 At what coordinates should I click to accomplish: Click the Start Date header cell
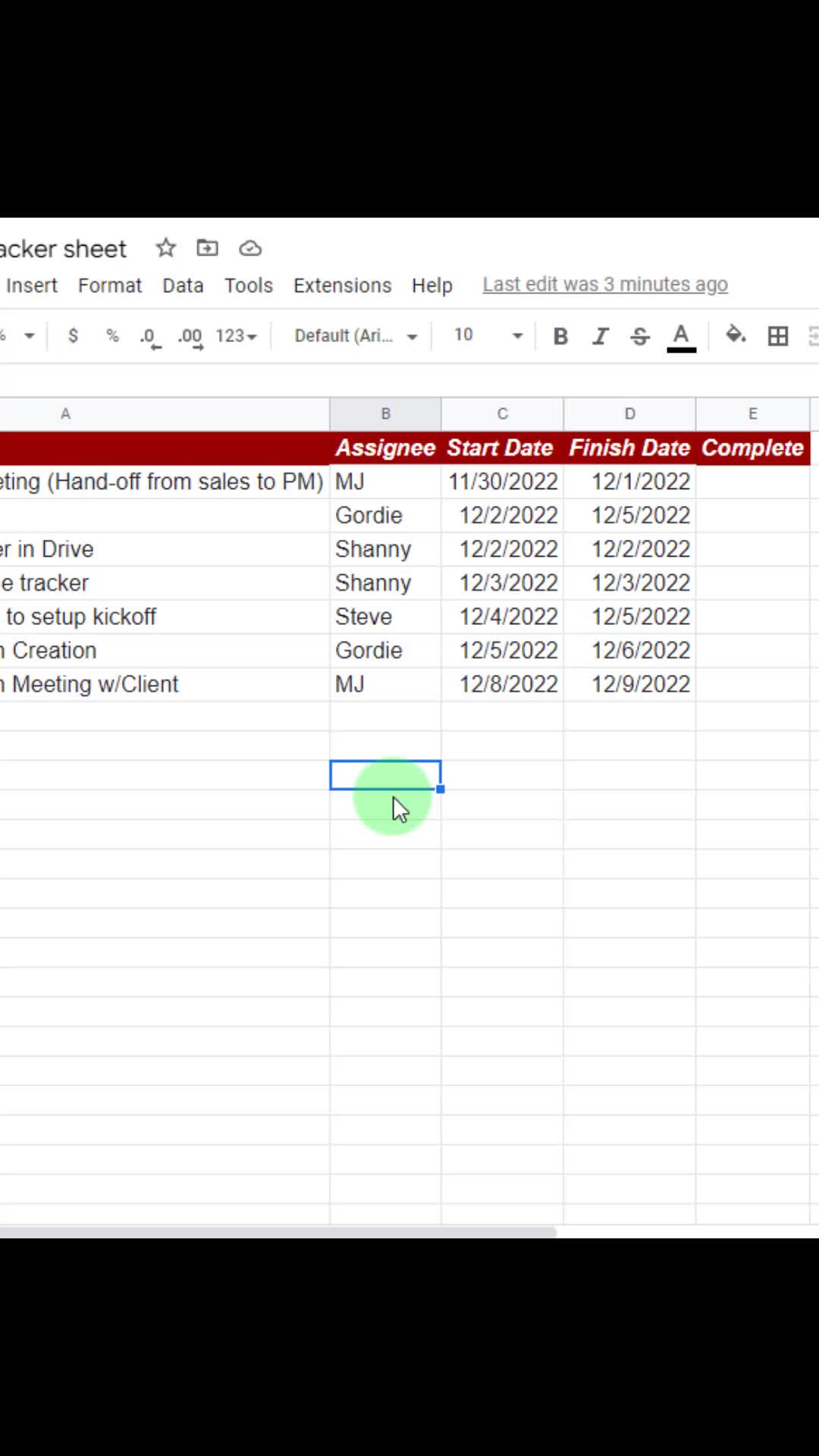click(502, 448)
